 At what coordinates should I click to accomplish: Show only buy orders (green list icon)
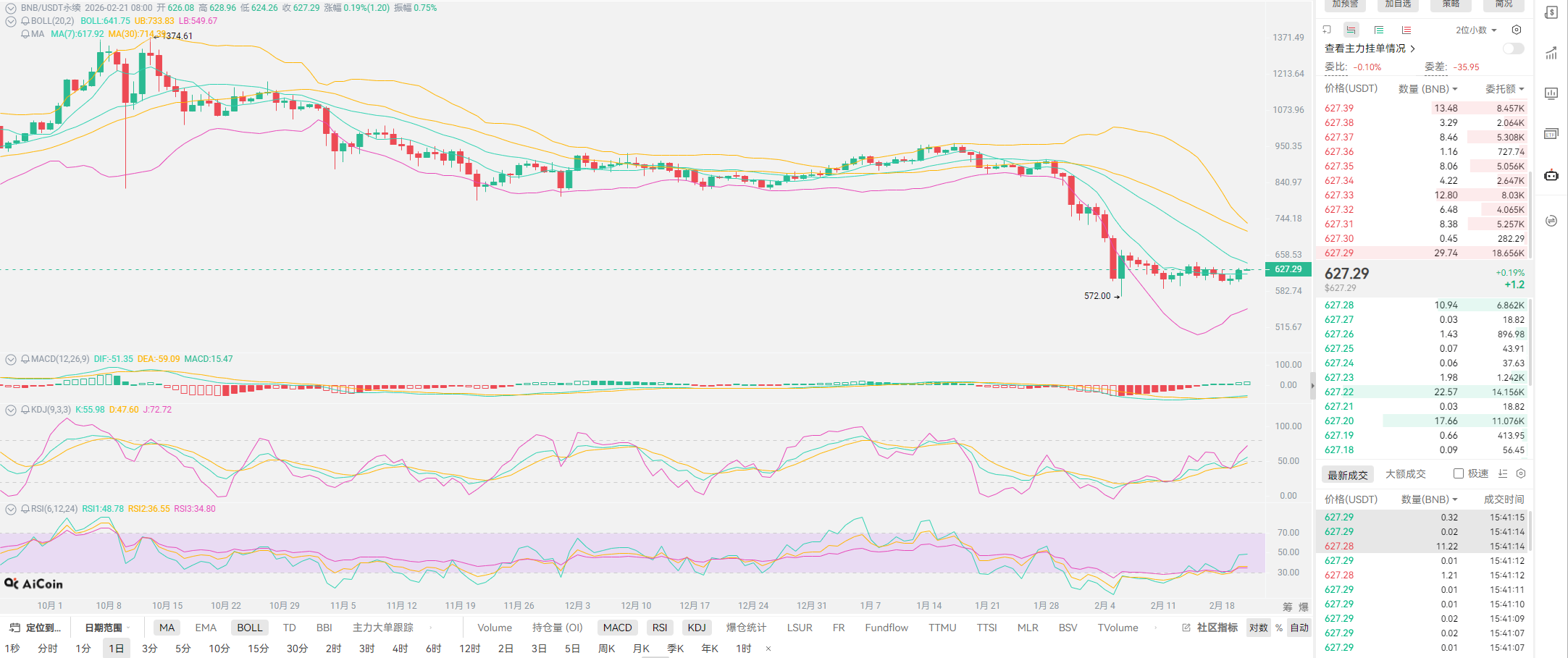(x=1379, y=30)
